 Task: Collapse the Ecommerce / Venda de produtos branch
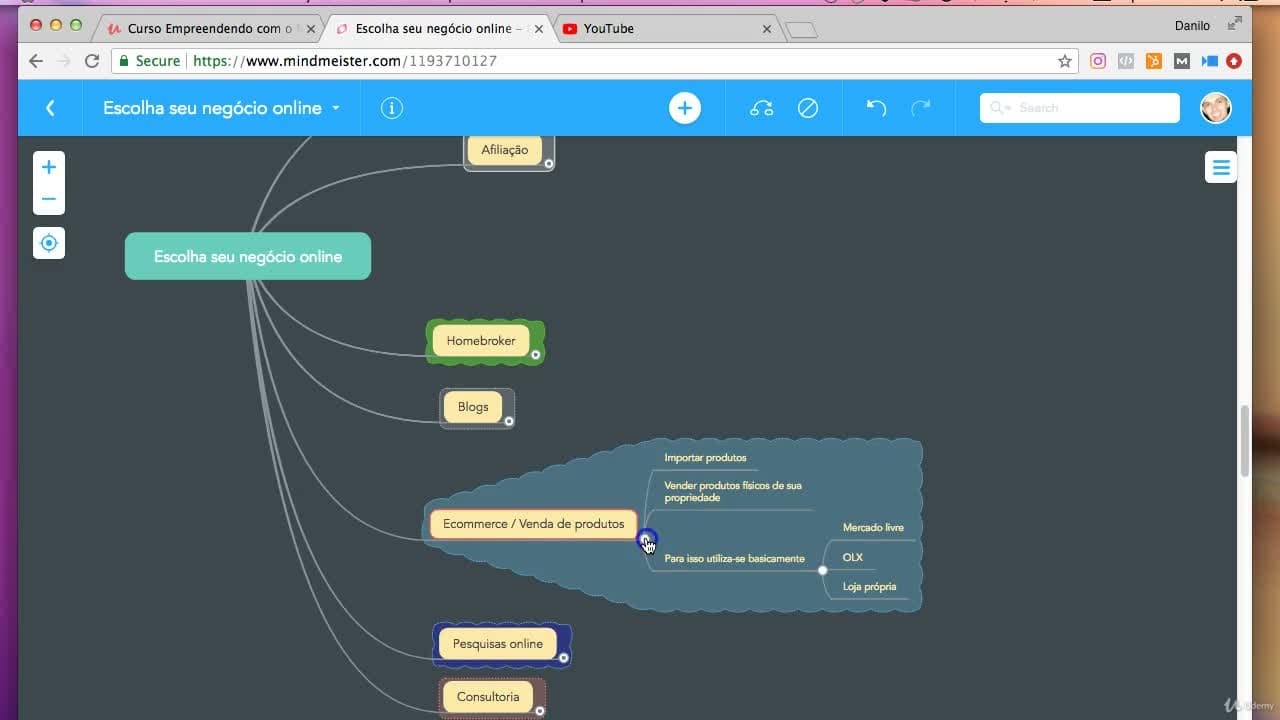(x=647, y=540)
